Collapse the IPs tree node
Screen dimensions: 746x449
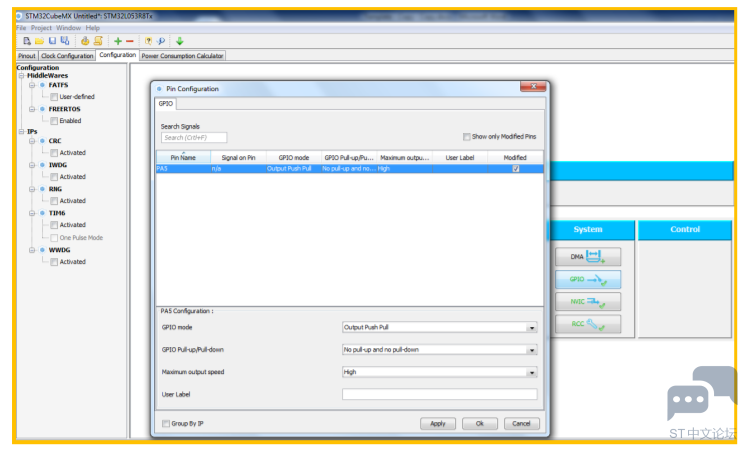pos(21,131)
